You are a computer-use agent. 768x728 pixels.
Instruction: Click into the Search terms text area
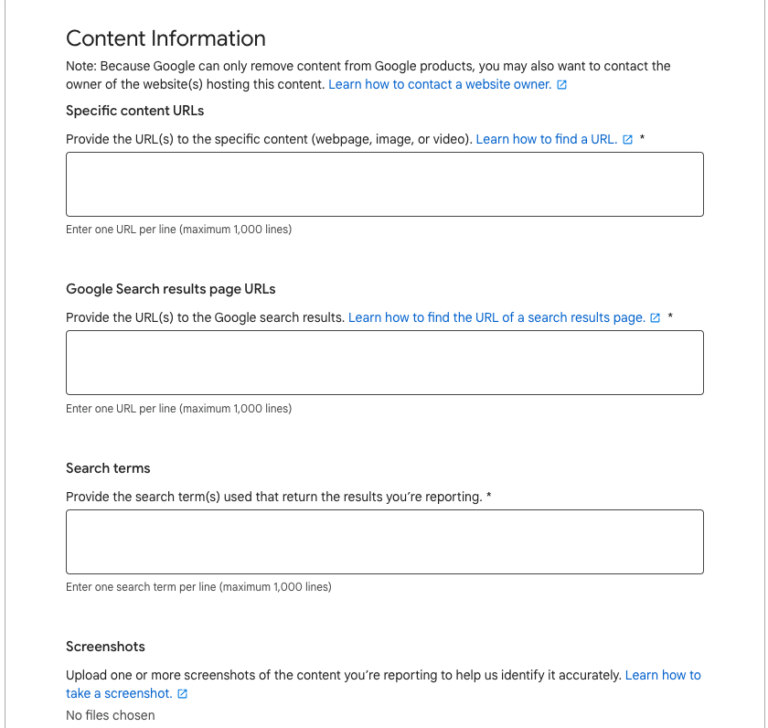point(384,542)
